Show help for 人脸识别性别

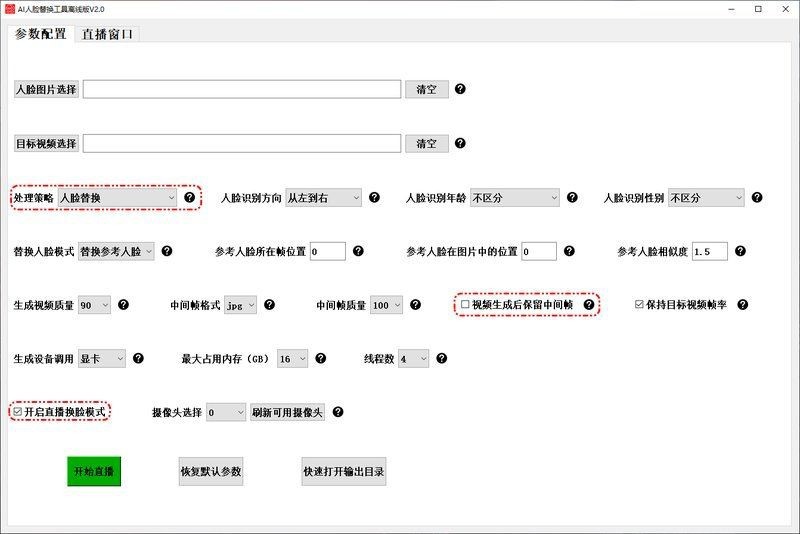pos(757,197)
